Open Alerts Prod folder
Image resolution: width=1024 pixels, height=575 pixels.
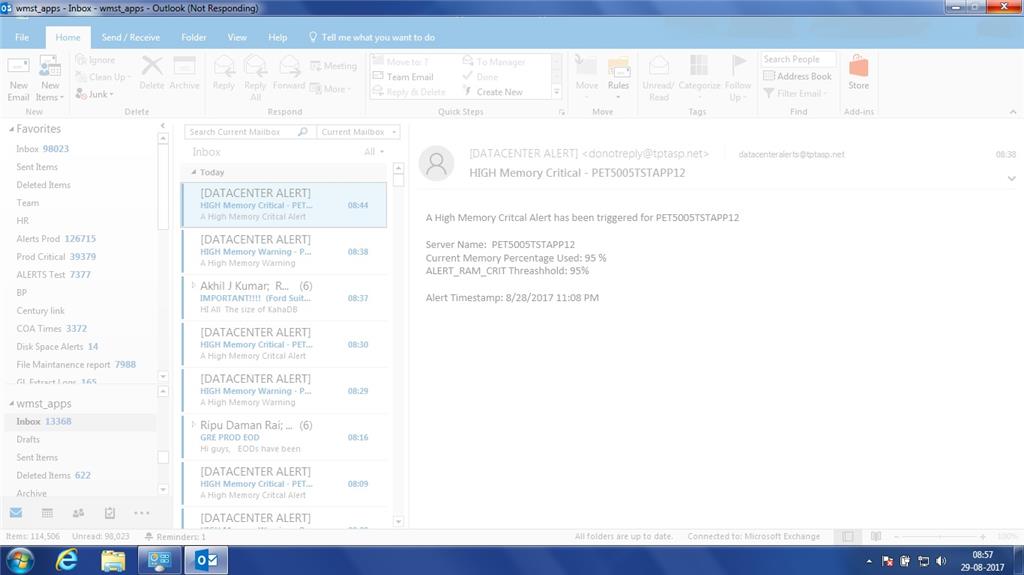pos(56,239)
